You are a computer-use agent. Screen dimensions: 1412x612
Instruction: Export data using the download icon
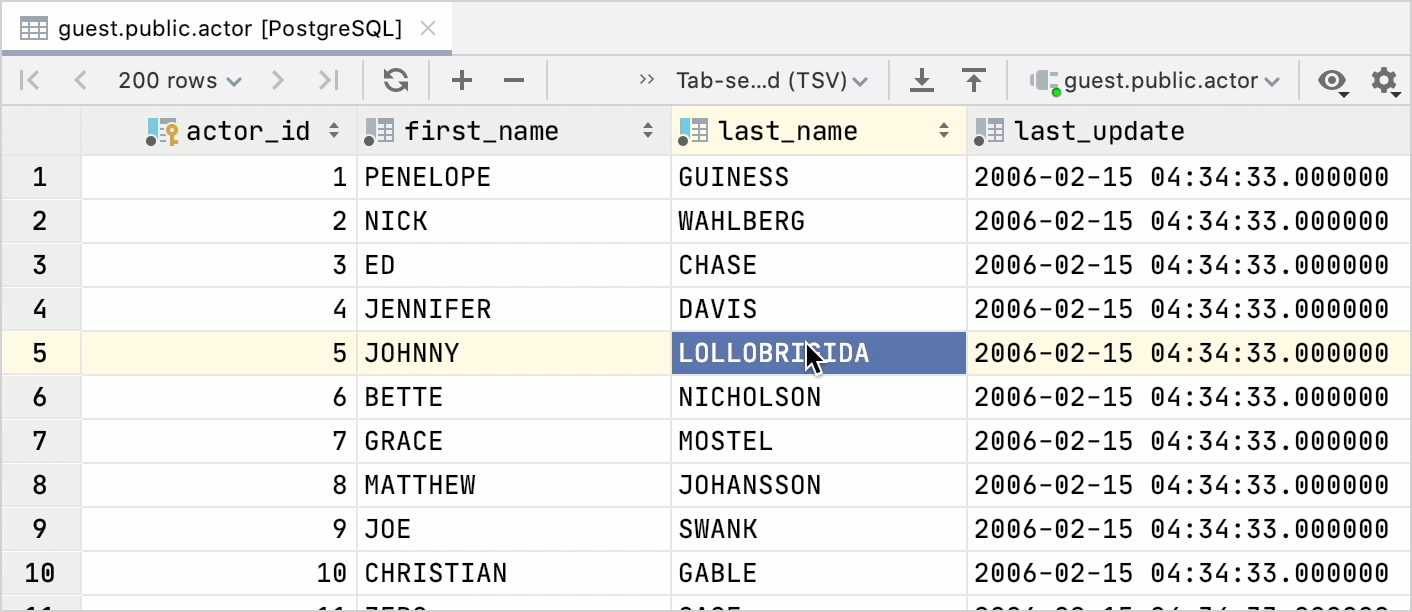921,80
